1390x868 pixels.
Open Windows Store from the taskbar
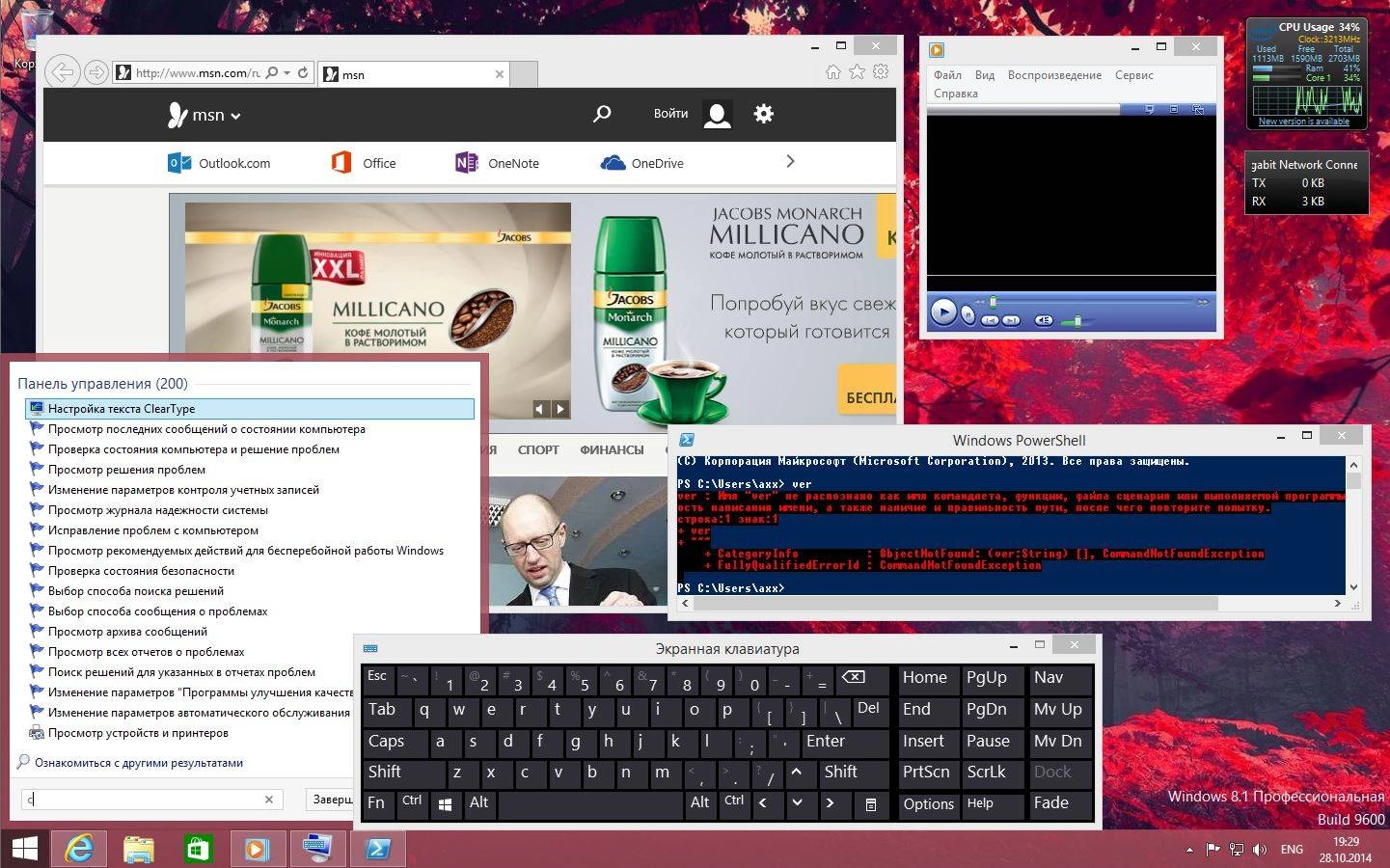tap(198, 849)
